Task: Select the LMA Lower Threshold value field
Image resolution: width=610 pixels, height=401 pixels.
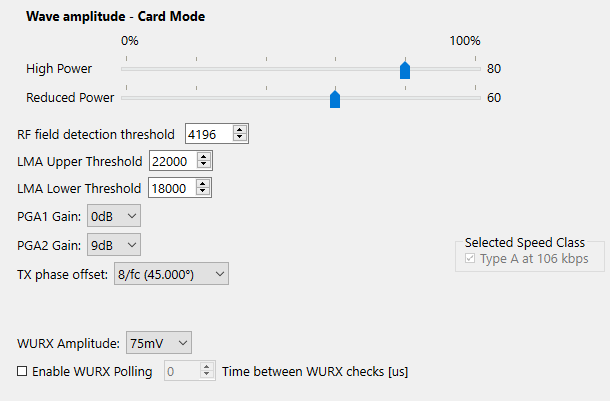Action: [x=172, y=188]
